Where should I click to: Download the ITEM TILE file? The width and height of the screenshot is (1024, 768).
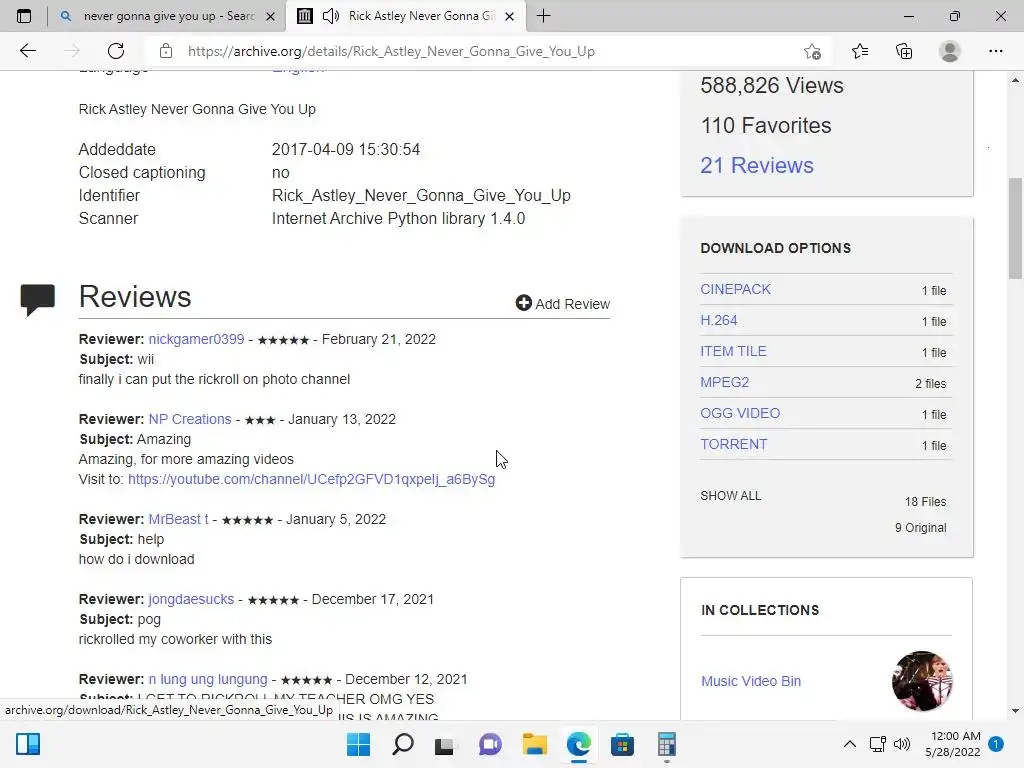[x=733, y=351]
